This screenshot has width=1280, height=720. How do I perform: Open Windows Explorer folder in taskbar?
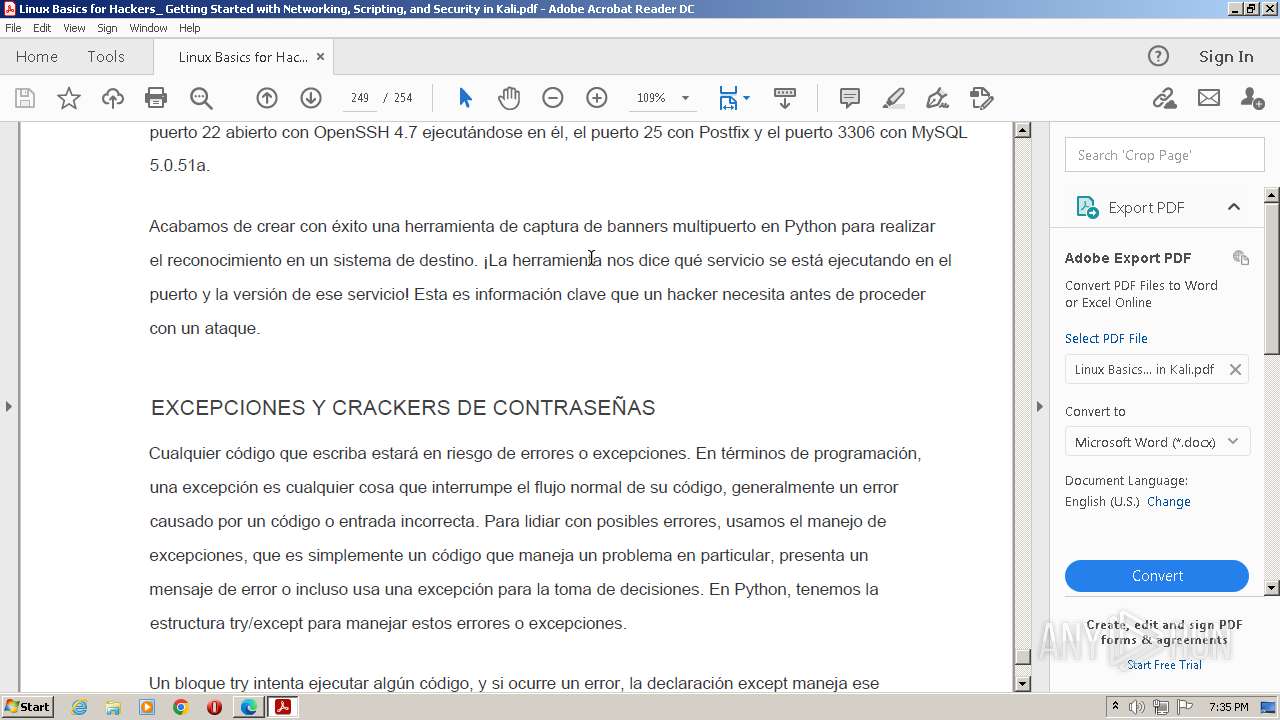click(113, 707)
